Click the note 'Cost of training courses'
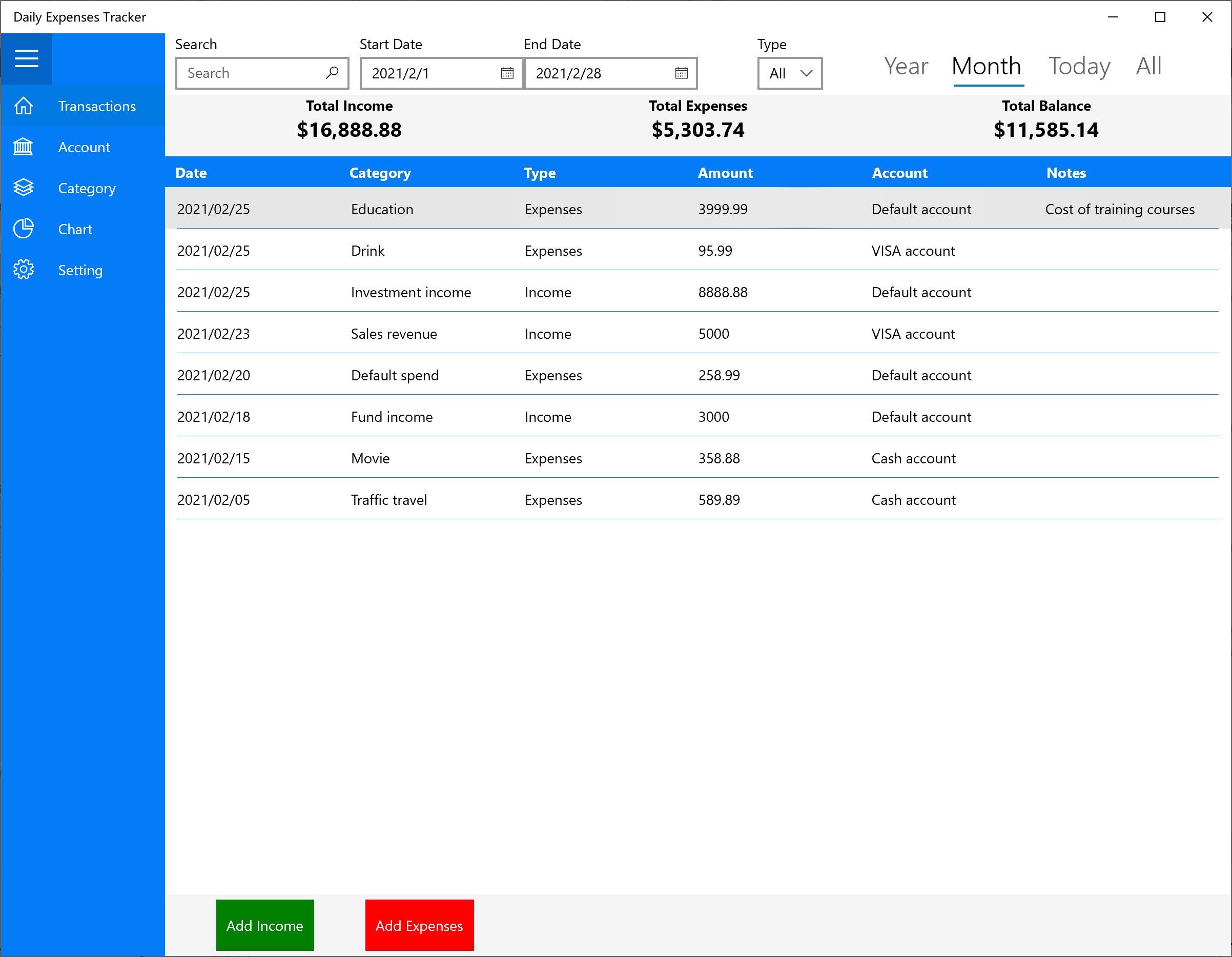This screenshot has width=1232, height=957. (x=1120, y=209)
